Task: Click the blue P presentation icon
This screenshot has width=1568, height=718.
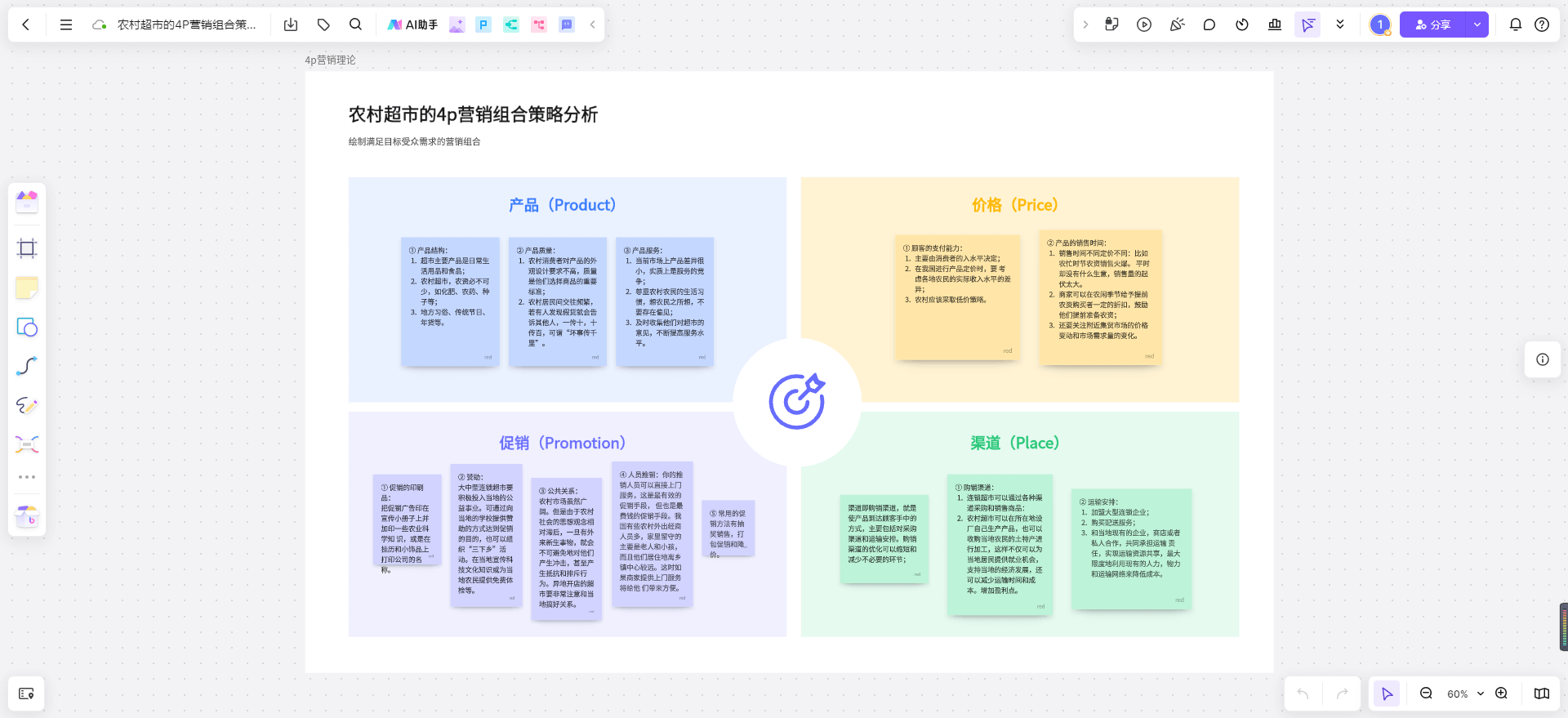Action: 483,25
